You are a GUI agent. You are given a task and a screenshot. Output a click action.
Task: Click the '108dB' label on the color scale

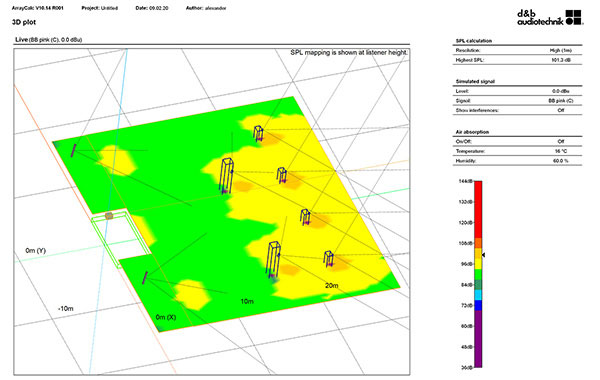point(466,243)
